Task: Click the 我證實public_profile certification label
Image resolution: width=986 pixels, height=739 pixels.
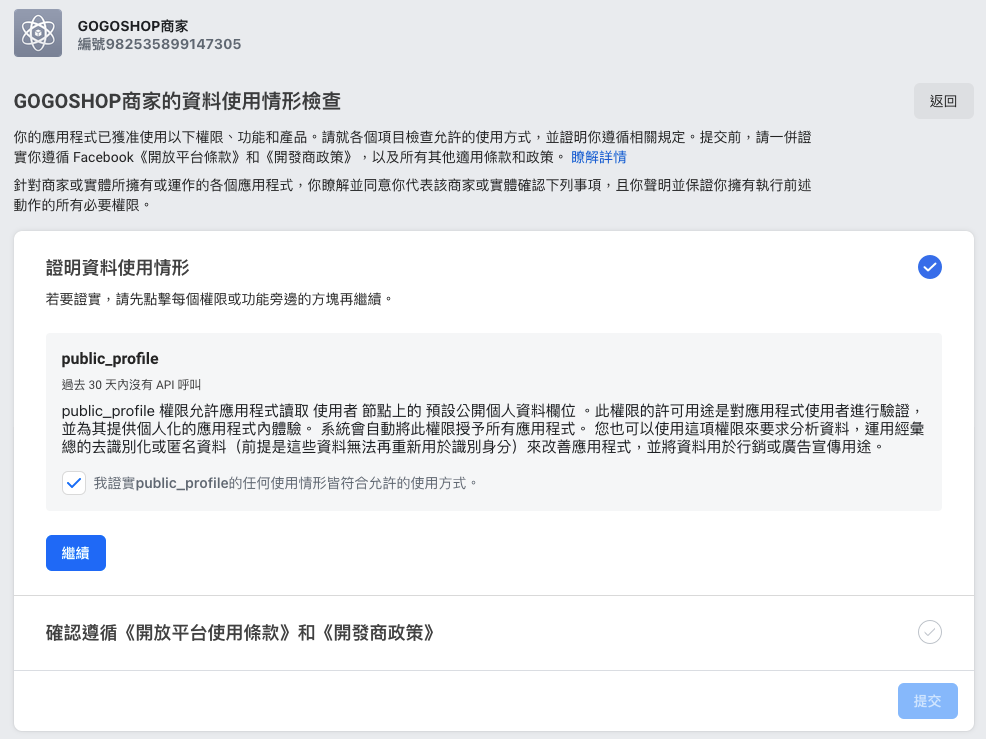Action: point(285,483)
